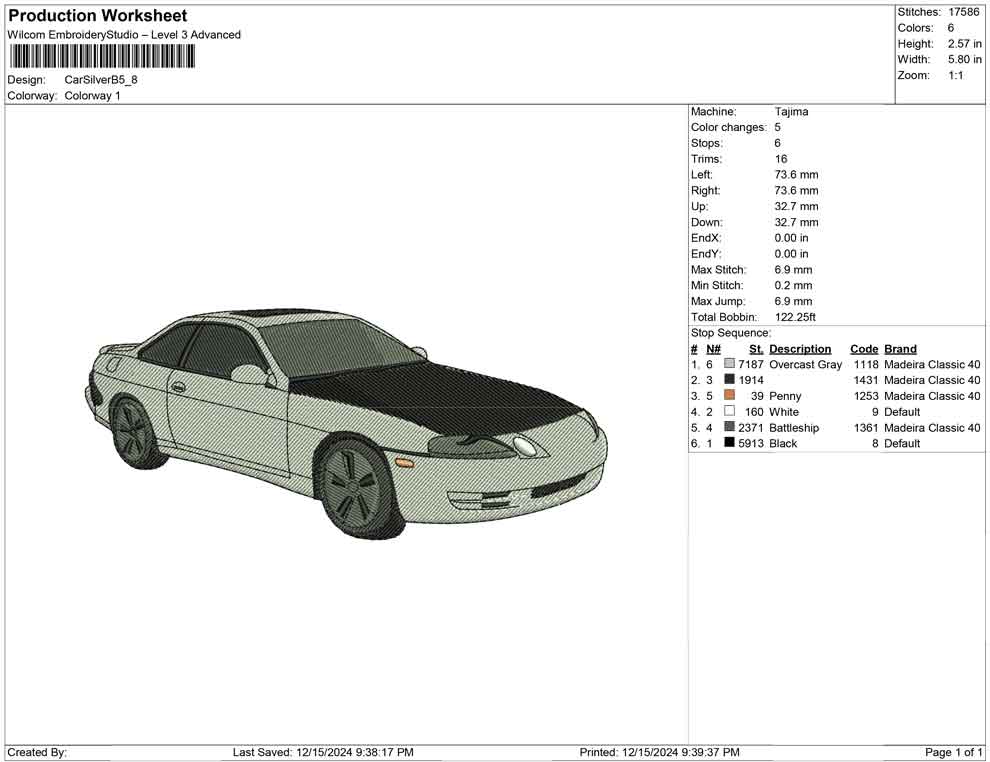The width and height of the screenshot is (990, 762).
Task: Click the White color swatch
Action: click(x=729, y=412)
